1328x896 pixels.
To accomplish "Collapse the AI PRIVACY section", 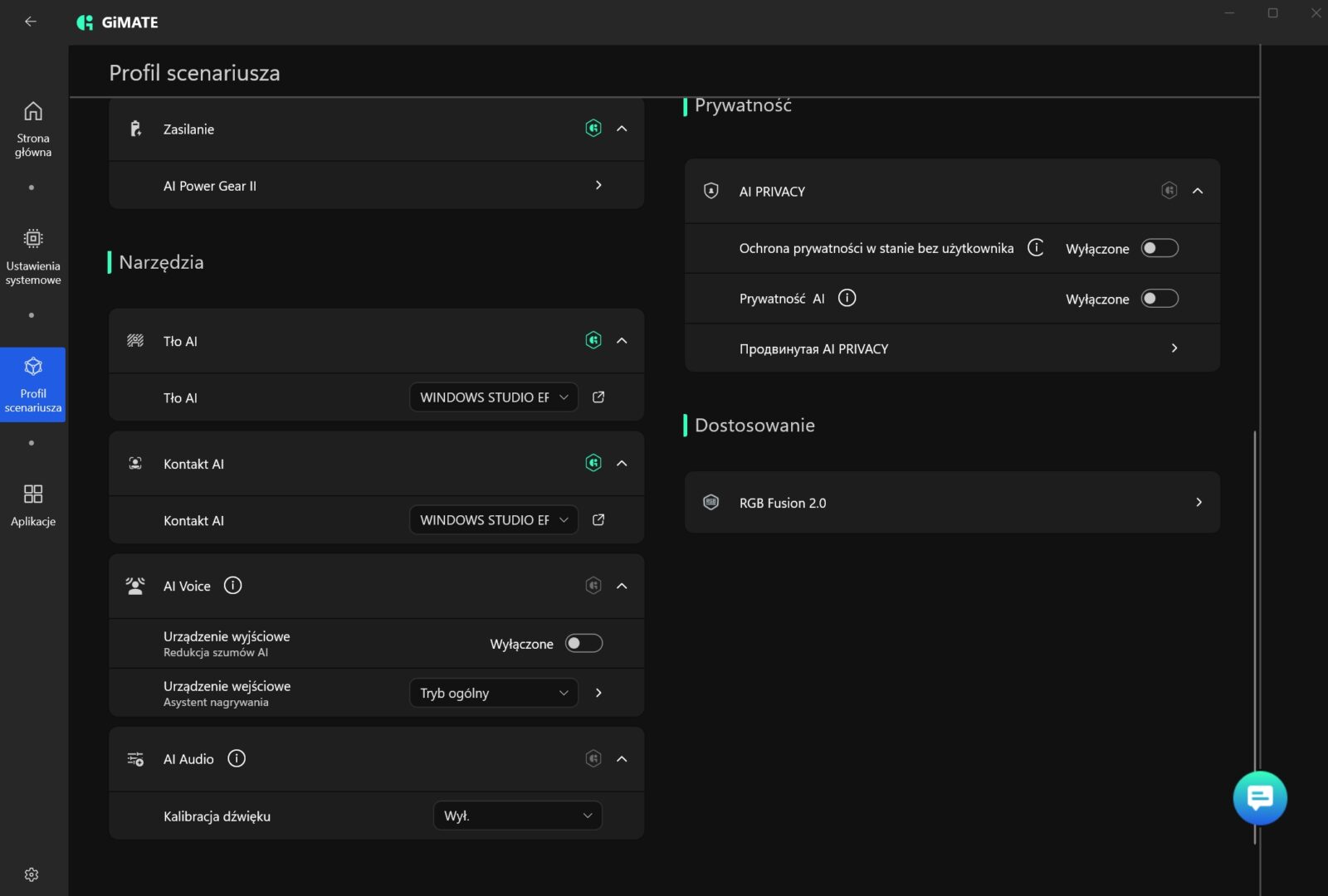I will point(1198,192).
